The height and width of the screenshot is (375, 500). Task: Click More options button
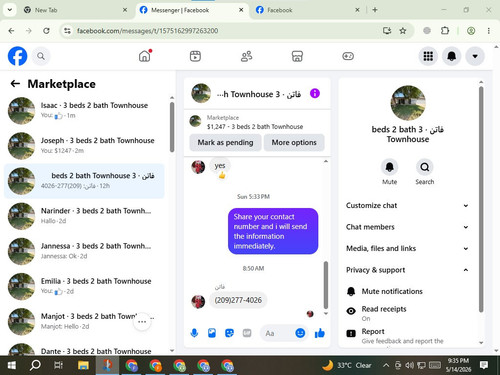click(294, 142)
